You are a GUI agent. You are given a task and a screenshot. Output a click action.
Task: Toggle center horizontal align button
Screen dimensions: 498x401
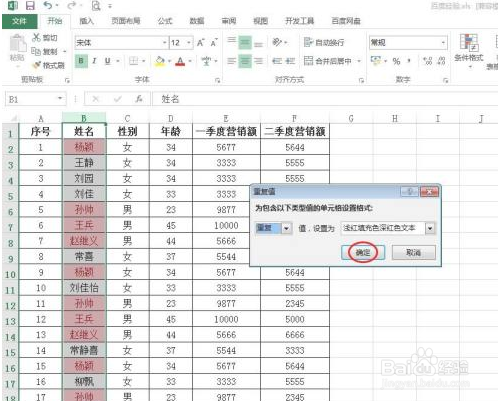(245, 61)
